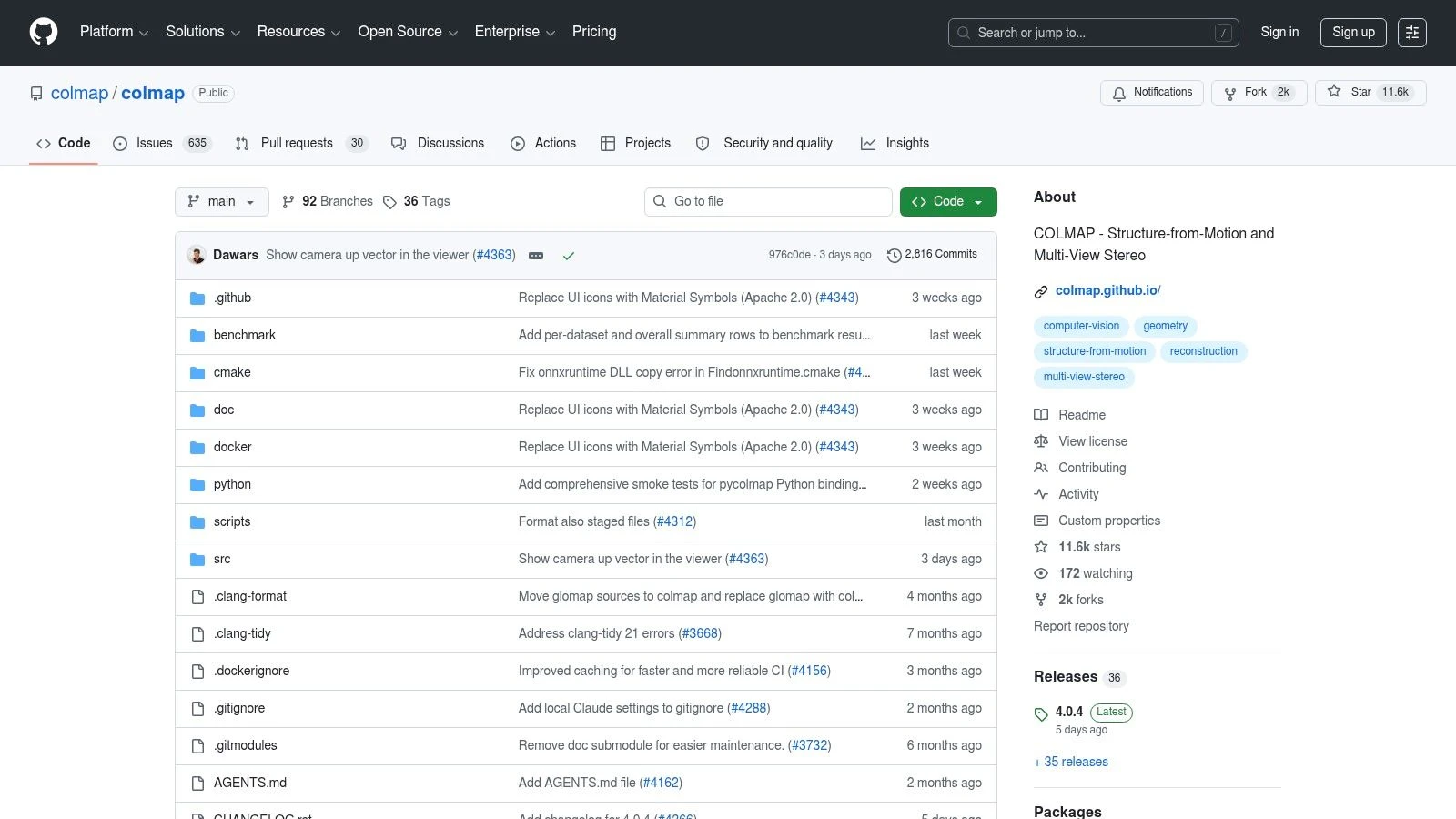
Task: Click the tags icon next to 36 Tags
Action: click(389, 202)
